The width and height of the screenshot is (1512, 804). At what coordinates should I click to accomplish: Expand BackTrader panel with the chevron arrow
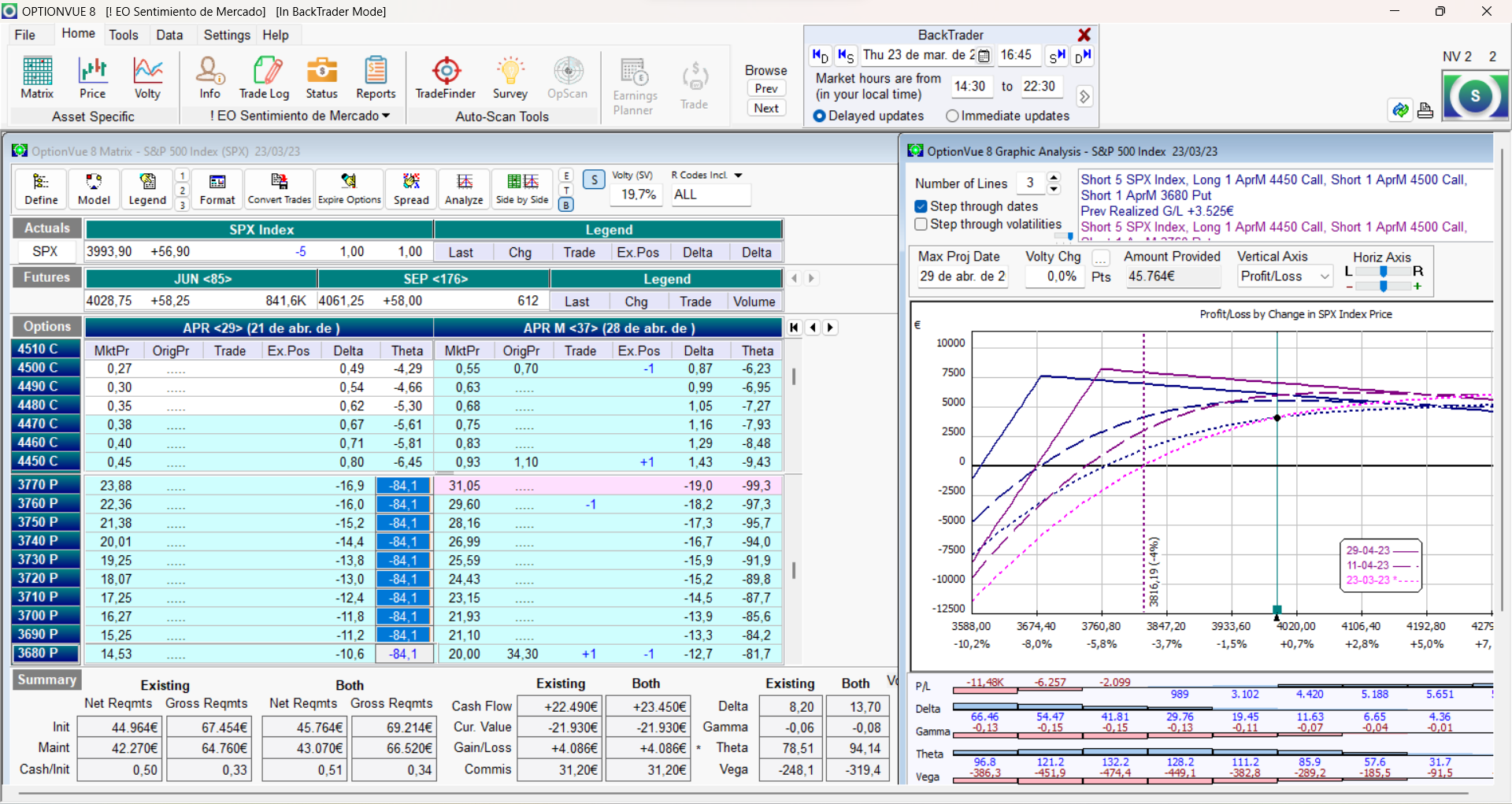1084,96
